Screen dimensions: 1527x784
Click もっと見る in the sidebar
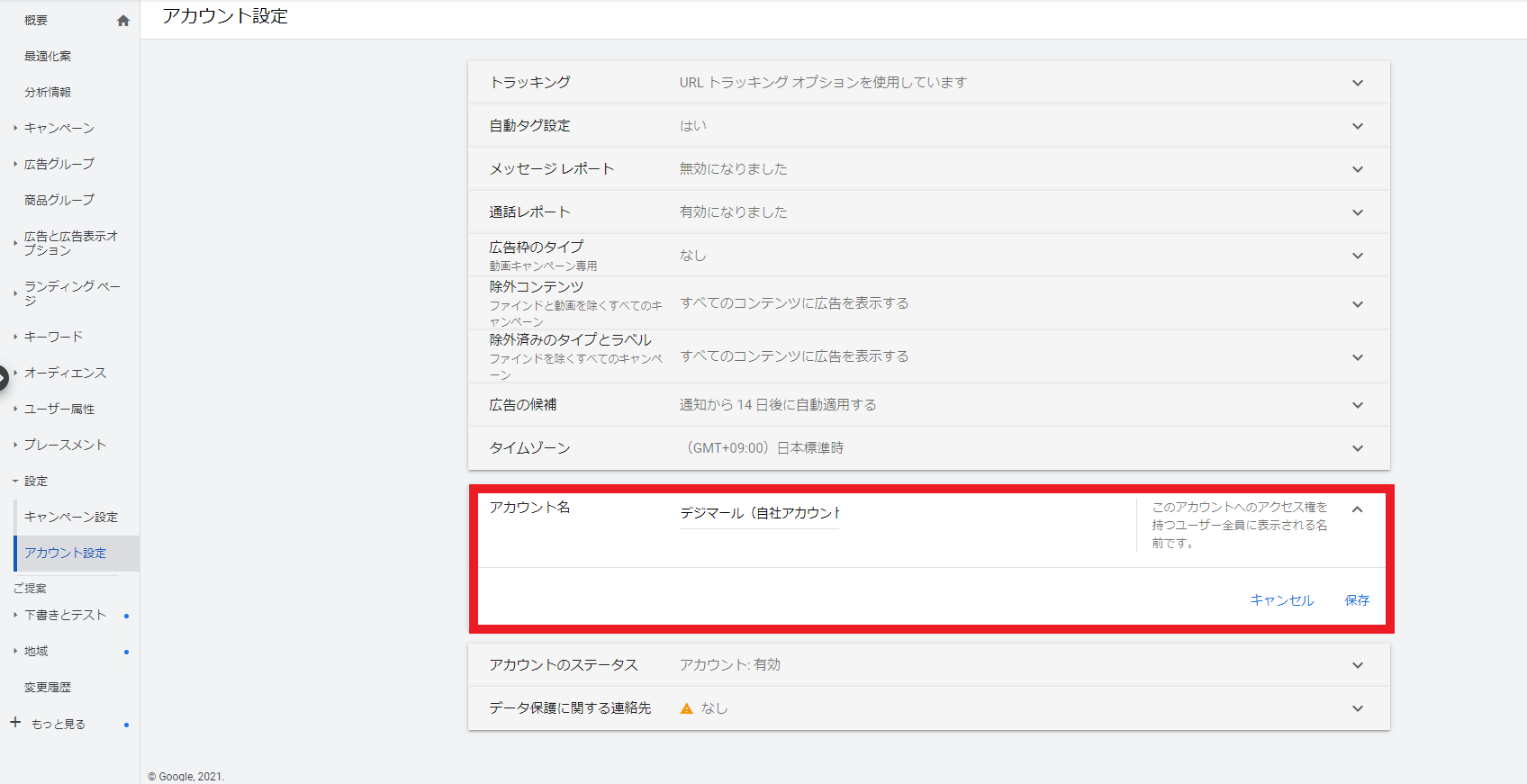click(59, 724)
